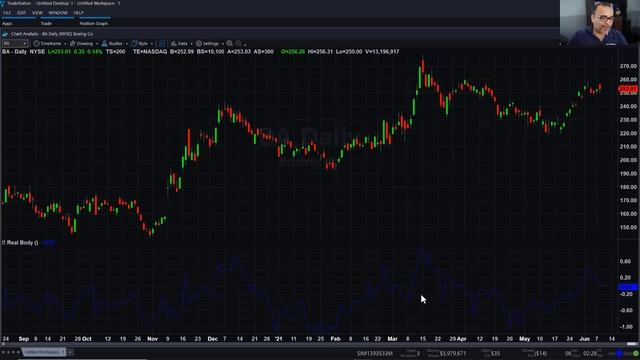Toggle the highlighted blue toolbar button

pyautogui.click(x=162, y=44)
